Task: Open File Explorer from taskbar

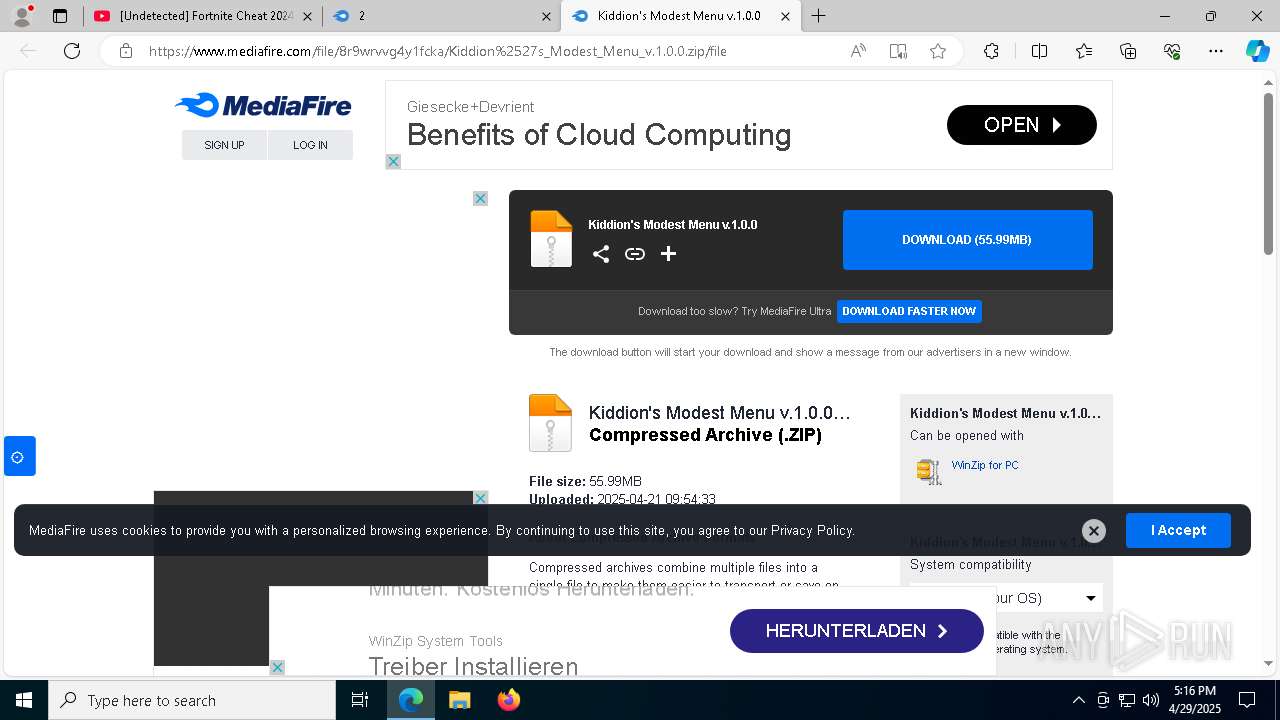Action: (x=459, y=700)
